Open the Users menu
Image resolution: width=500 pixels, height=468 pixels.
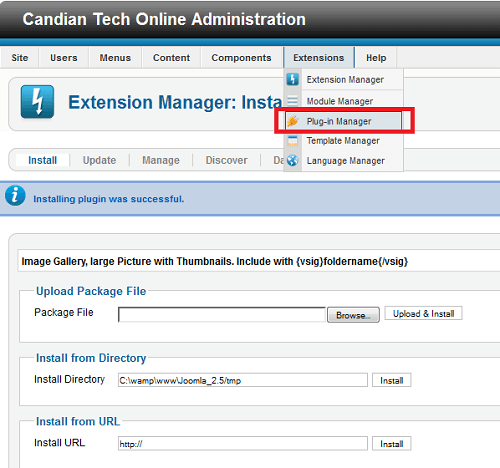pos(64,58)
